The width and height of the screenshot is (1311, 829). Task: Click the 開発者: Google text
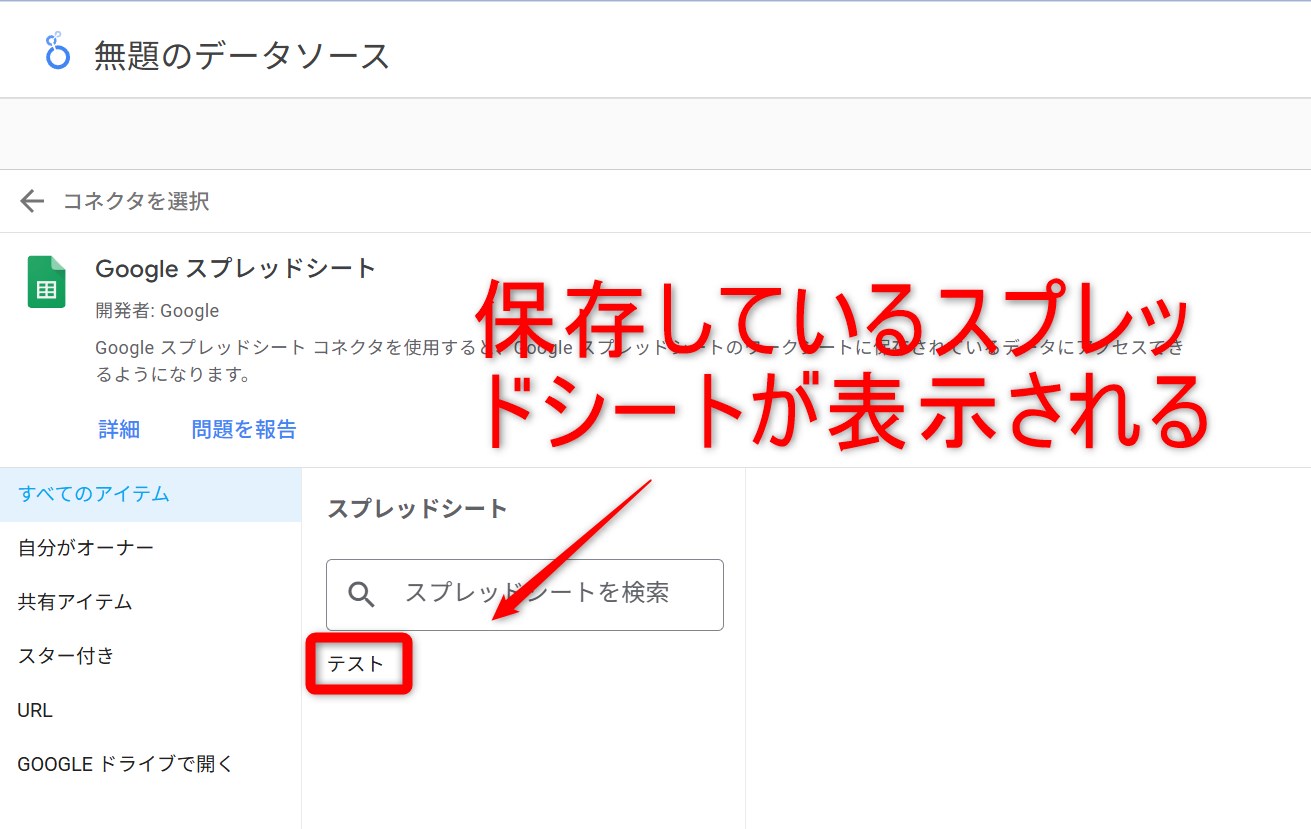click(x=157, y=311)
